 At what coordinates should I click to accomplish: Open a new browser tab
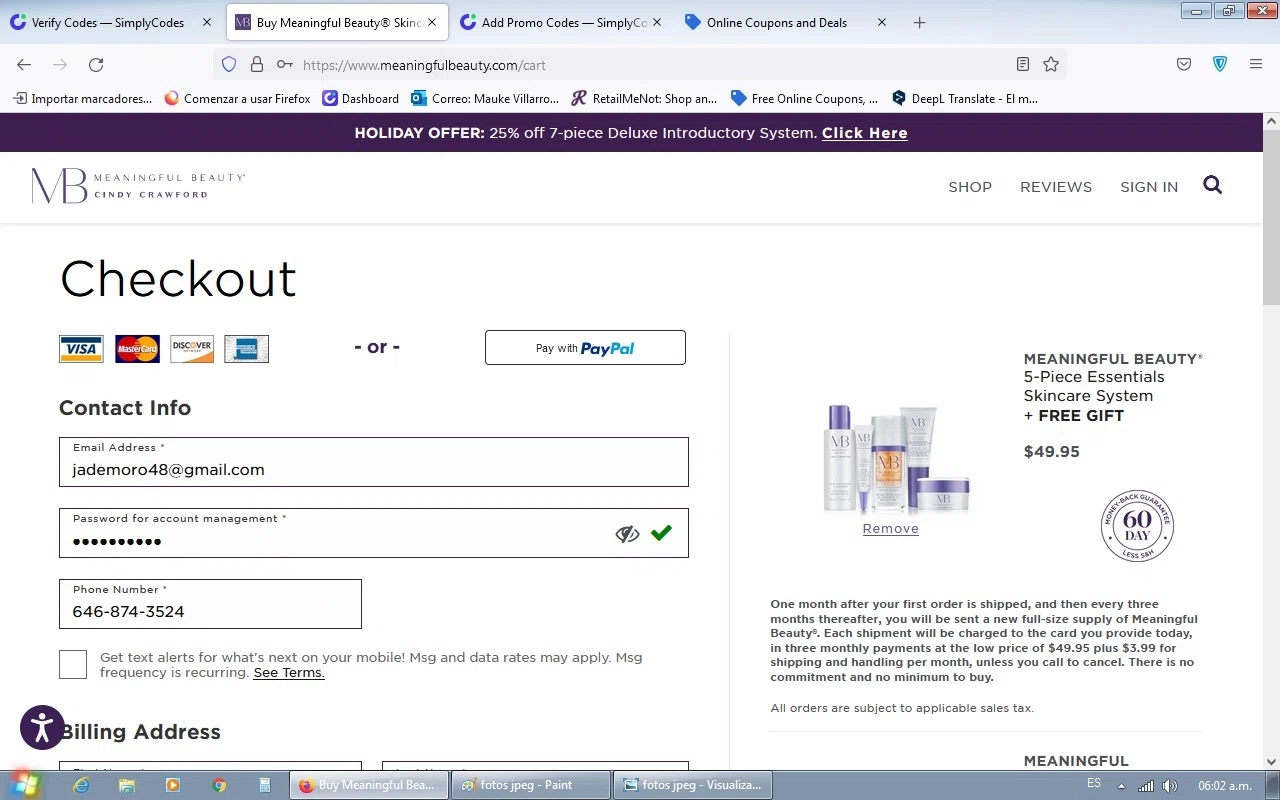click(919, 22)
